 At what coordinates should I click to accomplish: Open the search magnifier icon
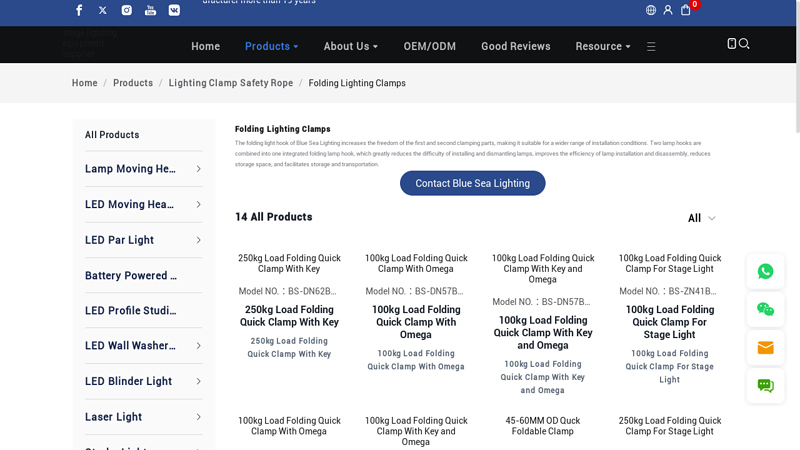click(x=744, y=44)
